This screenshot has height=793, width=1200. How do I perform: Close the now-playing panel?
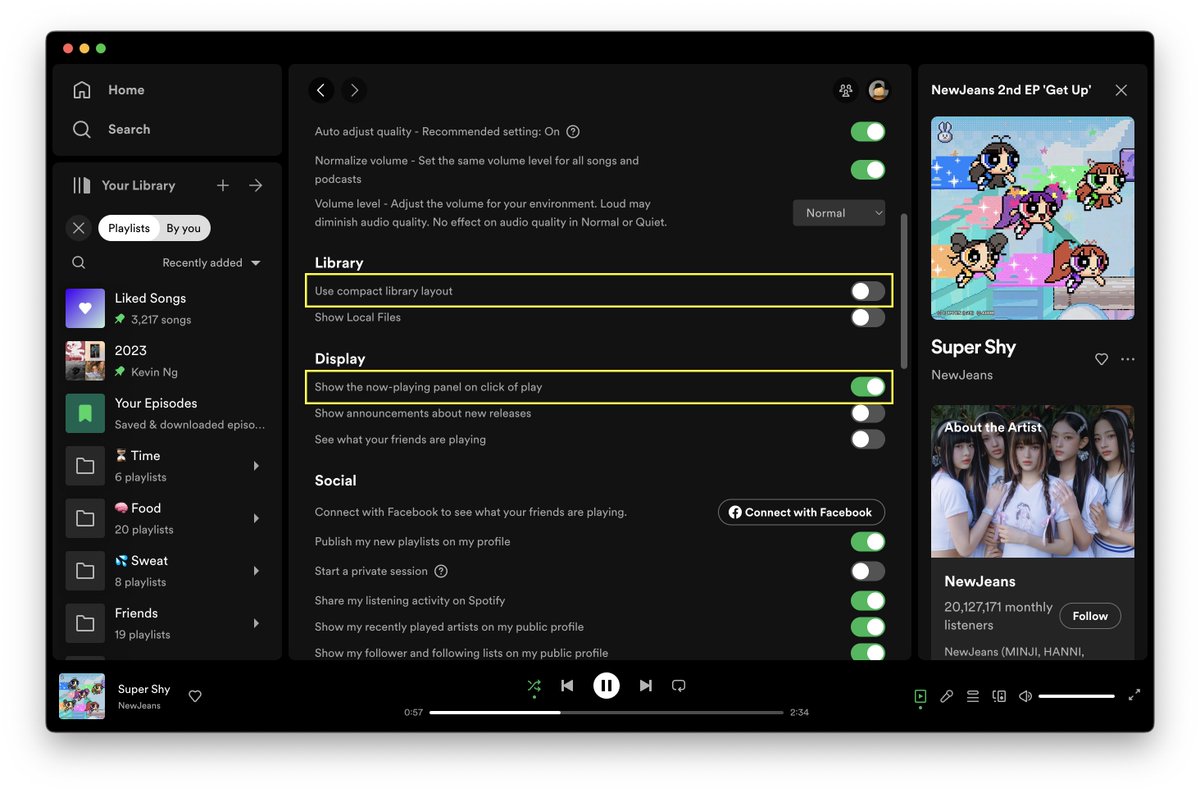pyautogui.click(x=1121, y=90)
